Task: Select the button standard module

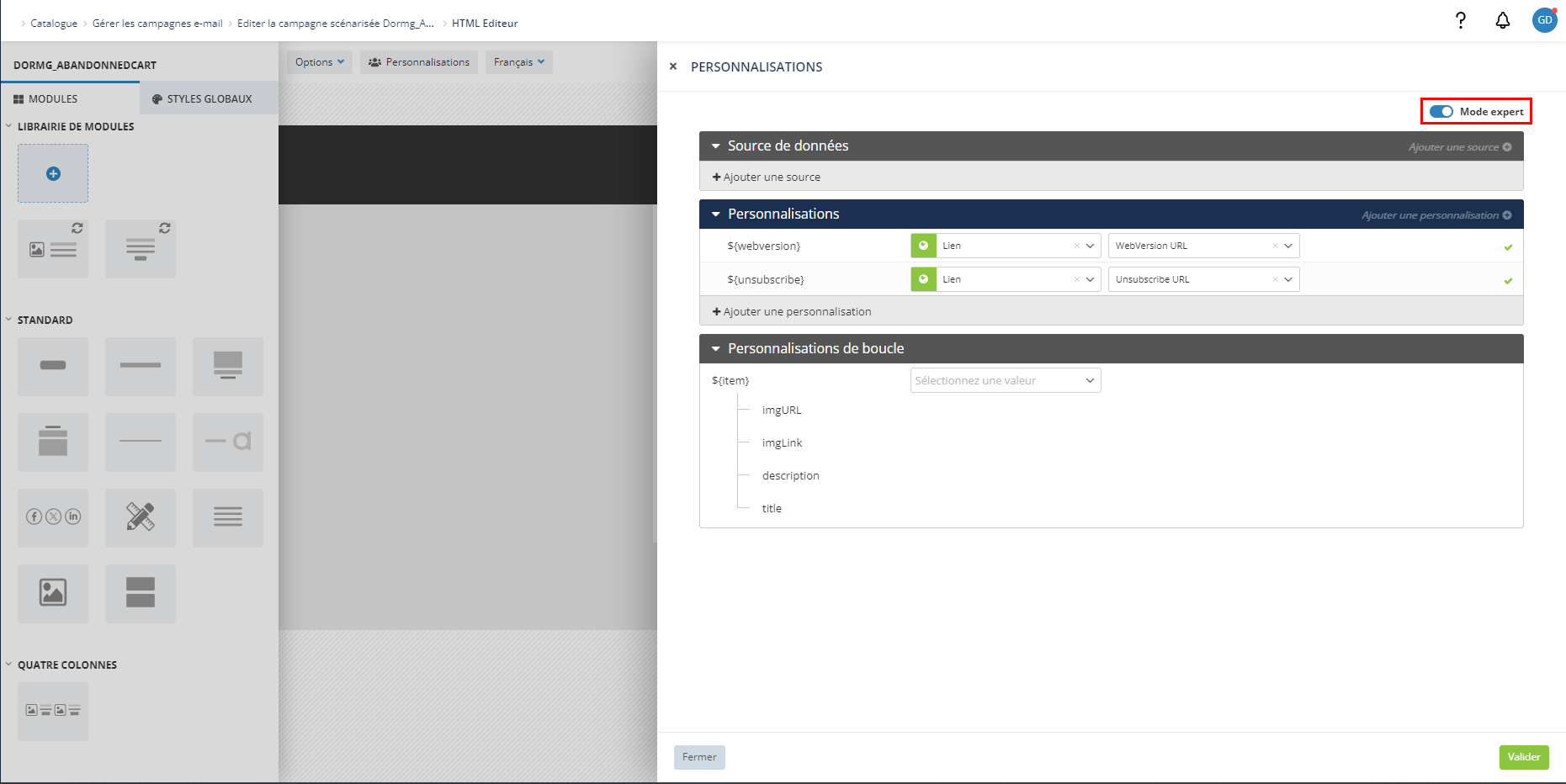Action: tap(53, 367)
